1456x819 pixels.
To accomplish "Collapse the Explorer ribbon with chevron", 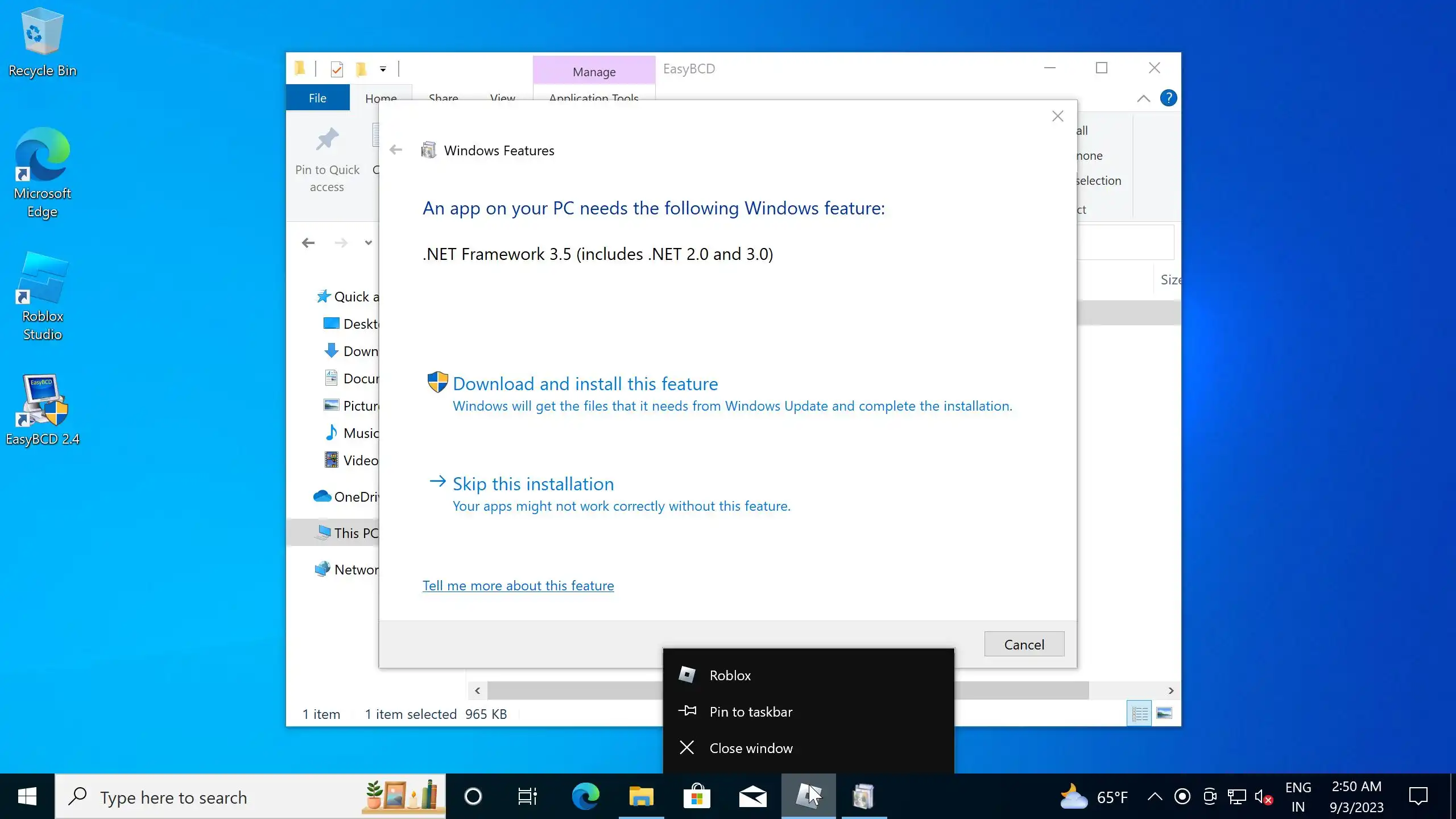I will [1143, 98].
